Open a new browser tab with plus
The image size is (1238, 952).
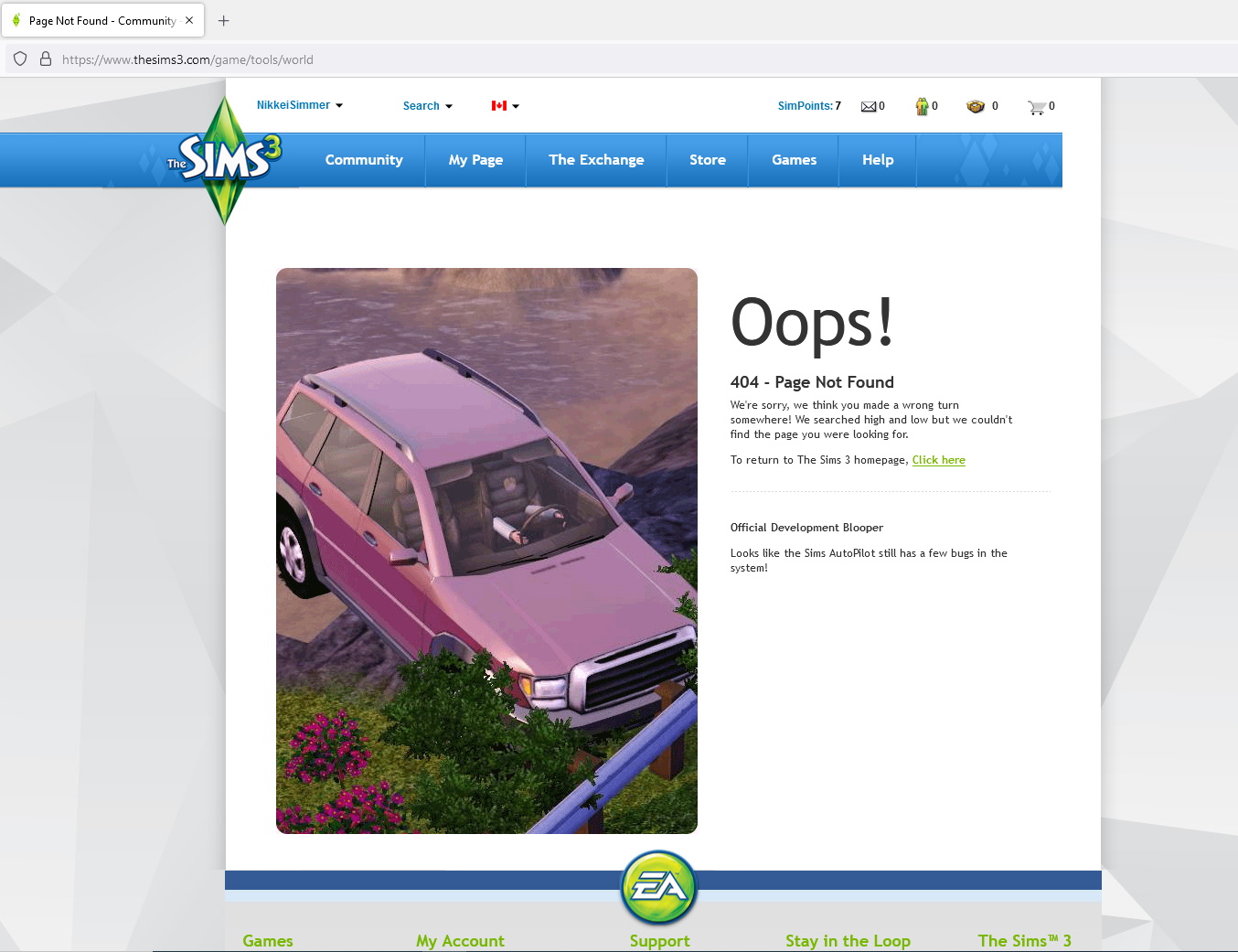(223, 20)
